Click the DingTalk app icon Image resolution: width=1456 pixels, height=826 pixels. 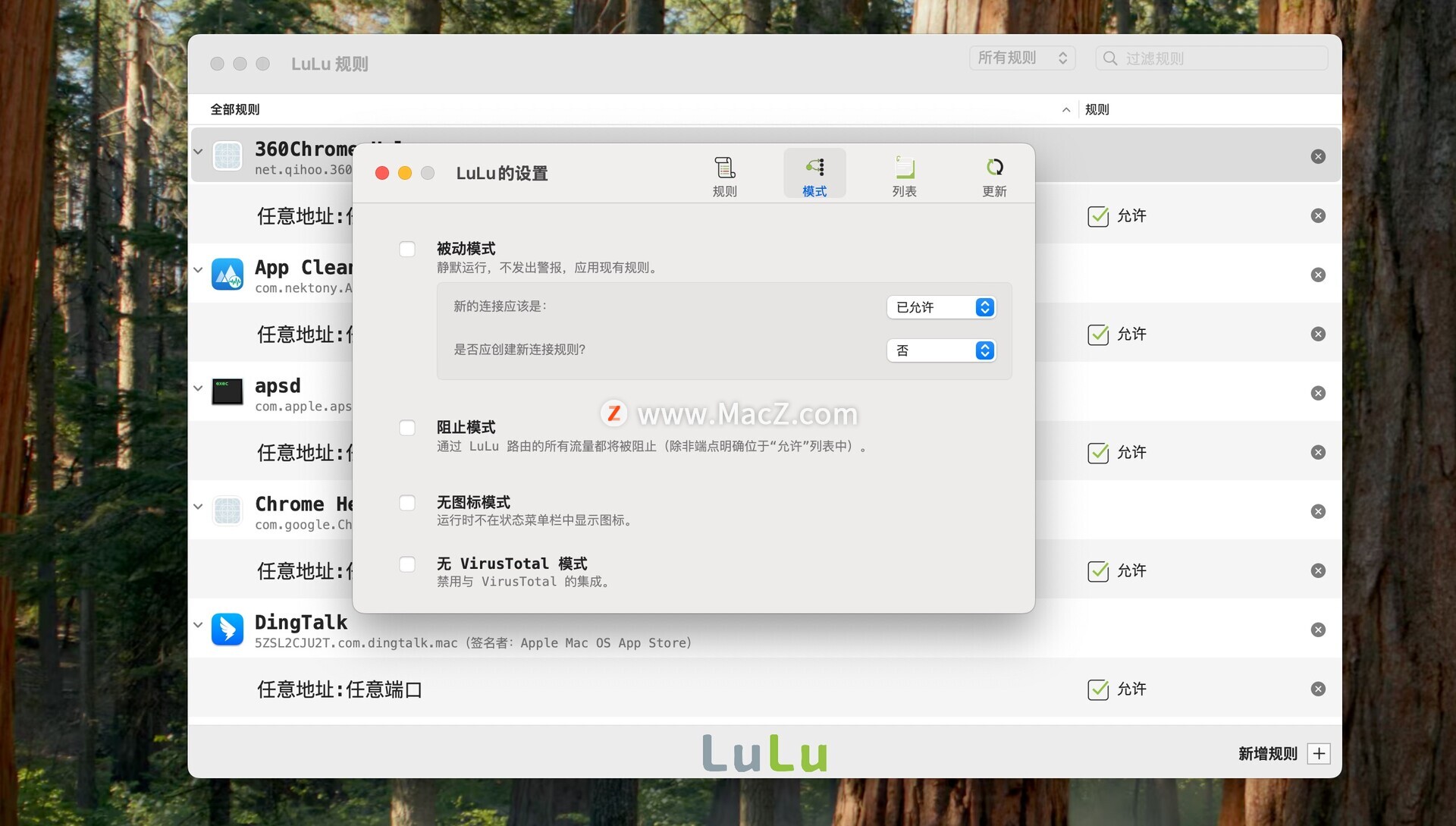[227, 630]
